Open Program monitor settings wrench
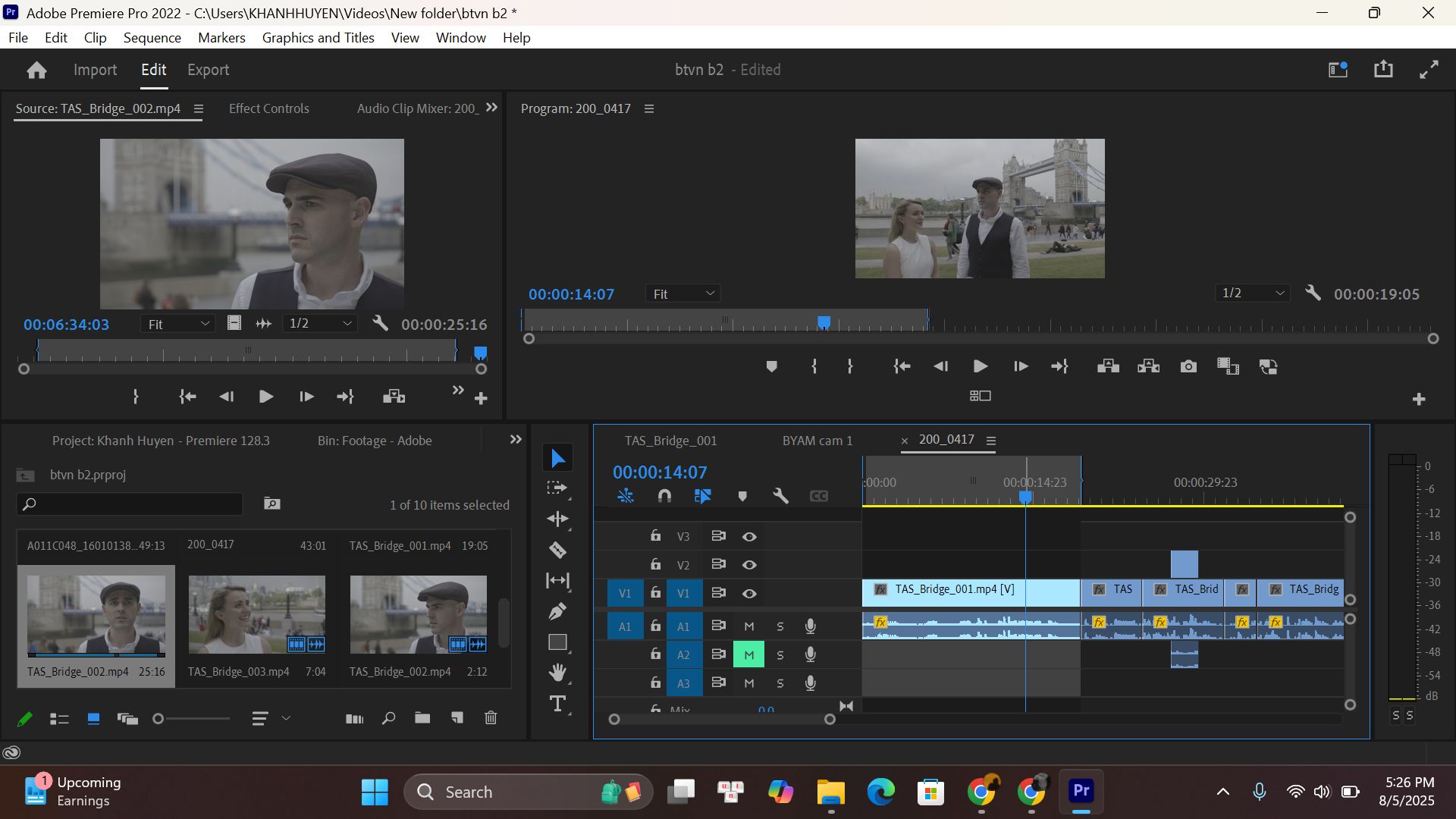The width and height of the screenshot is (1456, 819). pos(1313,293)
